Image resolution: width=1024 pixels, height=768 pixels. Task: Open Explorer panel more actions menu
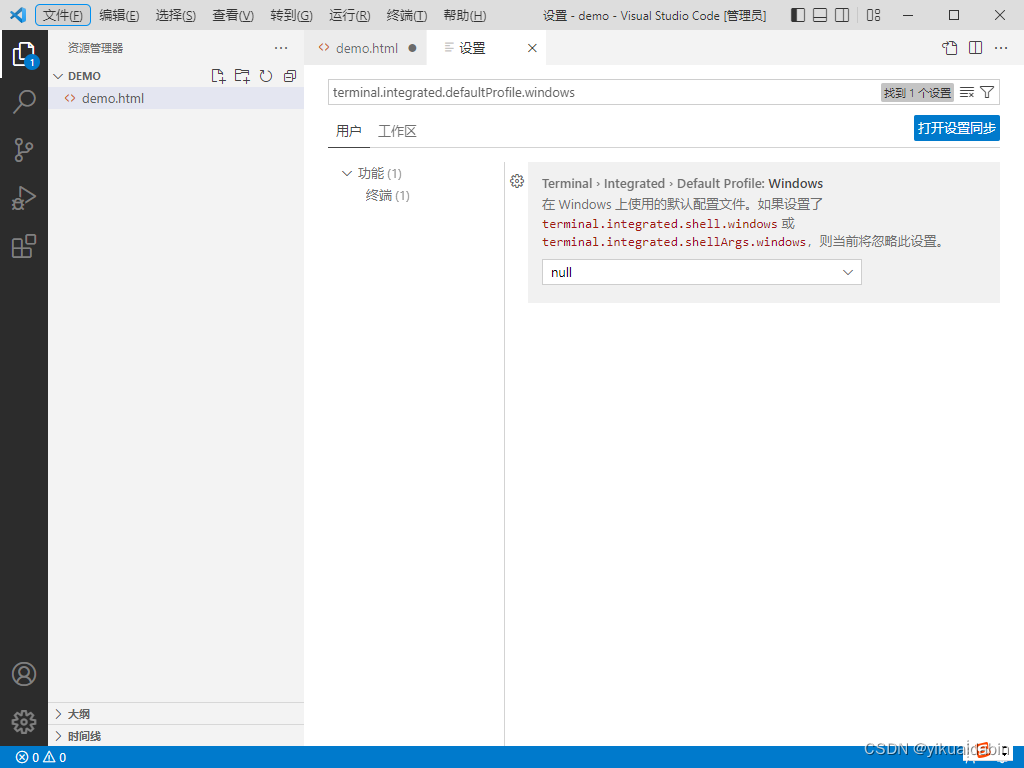281,48
